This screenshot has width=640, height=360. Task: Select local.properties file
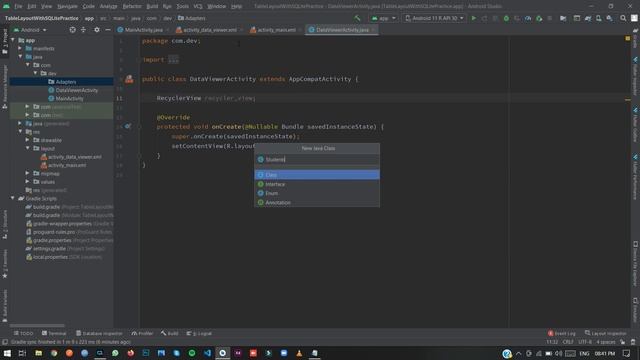tap(50, 257)
